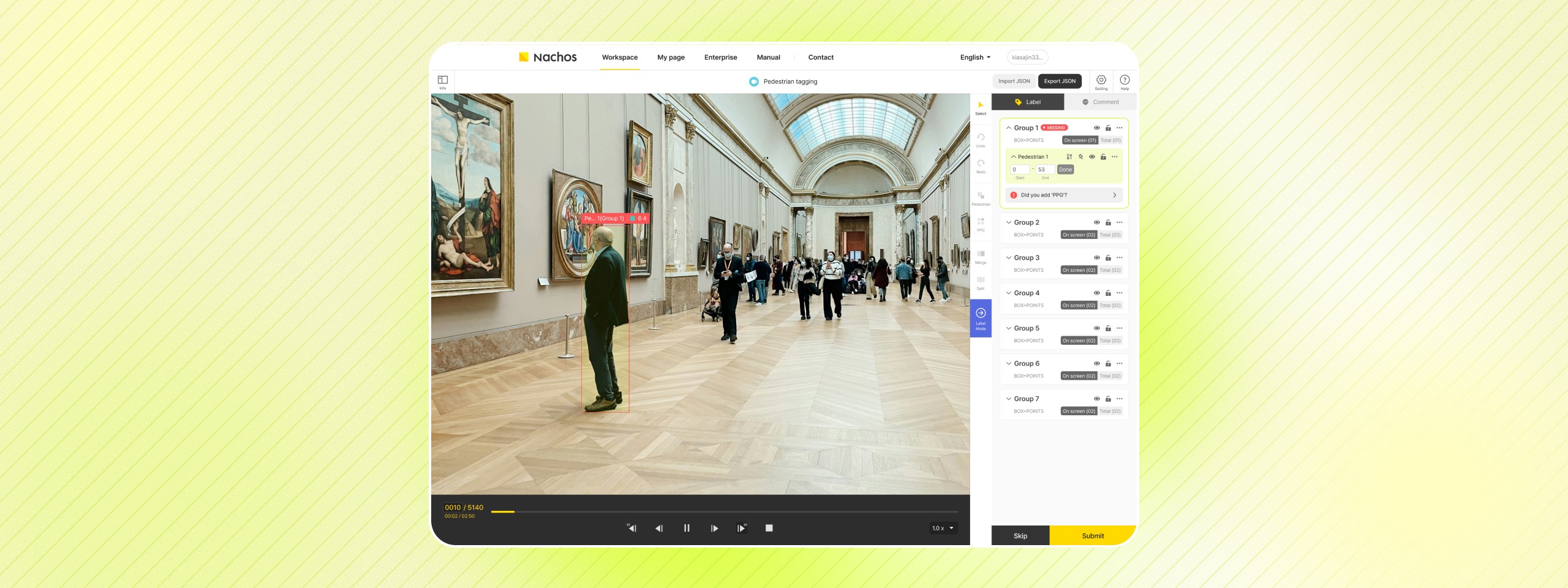Toggle visibility of Pedestrian 1
The width and height of the screenshot is (1568, 588).
pyautogui.click(x=1091, y=157)
